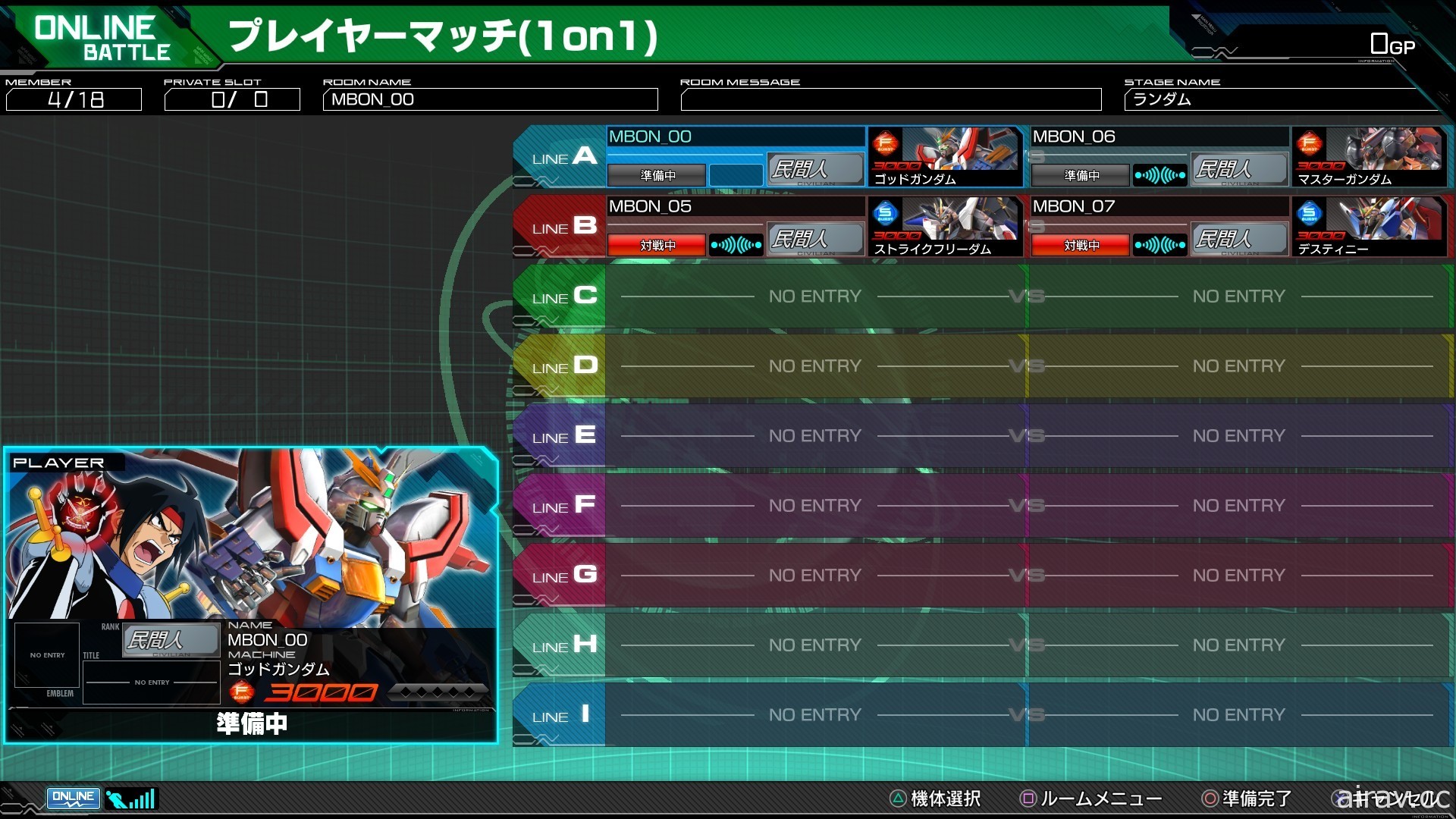Viewport: 1456px width, 819px height.
Task: Click the TITLE NO ENTRY slot in player panel
Action: pyautogui.click(x=152, y=682)
